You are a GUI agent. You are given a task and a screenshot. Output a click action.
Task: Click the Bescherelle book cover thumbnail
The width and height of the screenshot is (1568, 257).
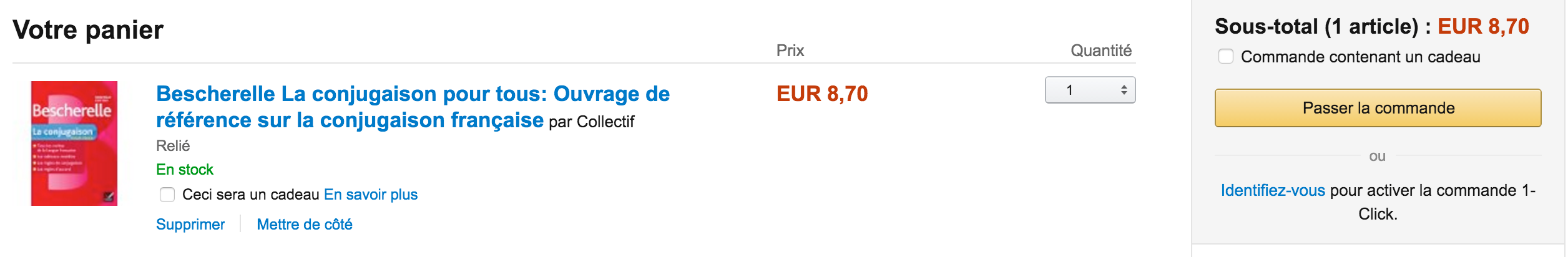coord(74,143)
